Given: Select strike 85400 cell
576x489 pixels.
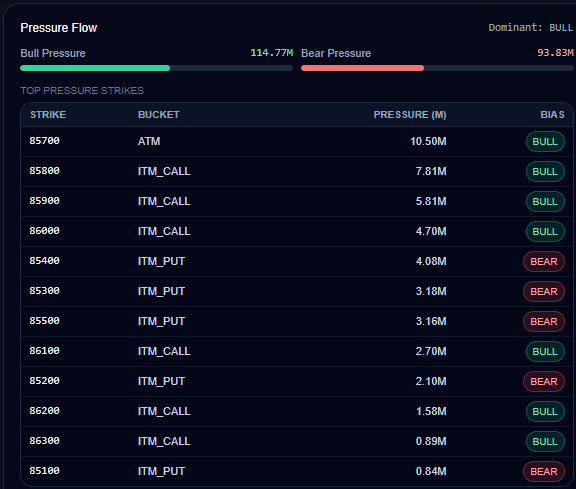Looking at the screenshot, I should pyautogui.click(x=44, y=261).
